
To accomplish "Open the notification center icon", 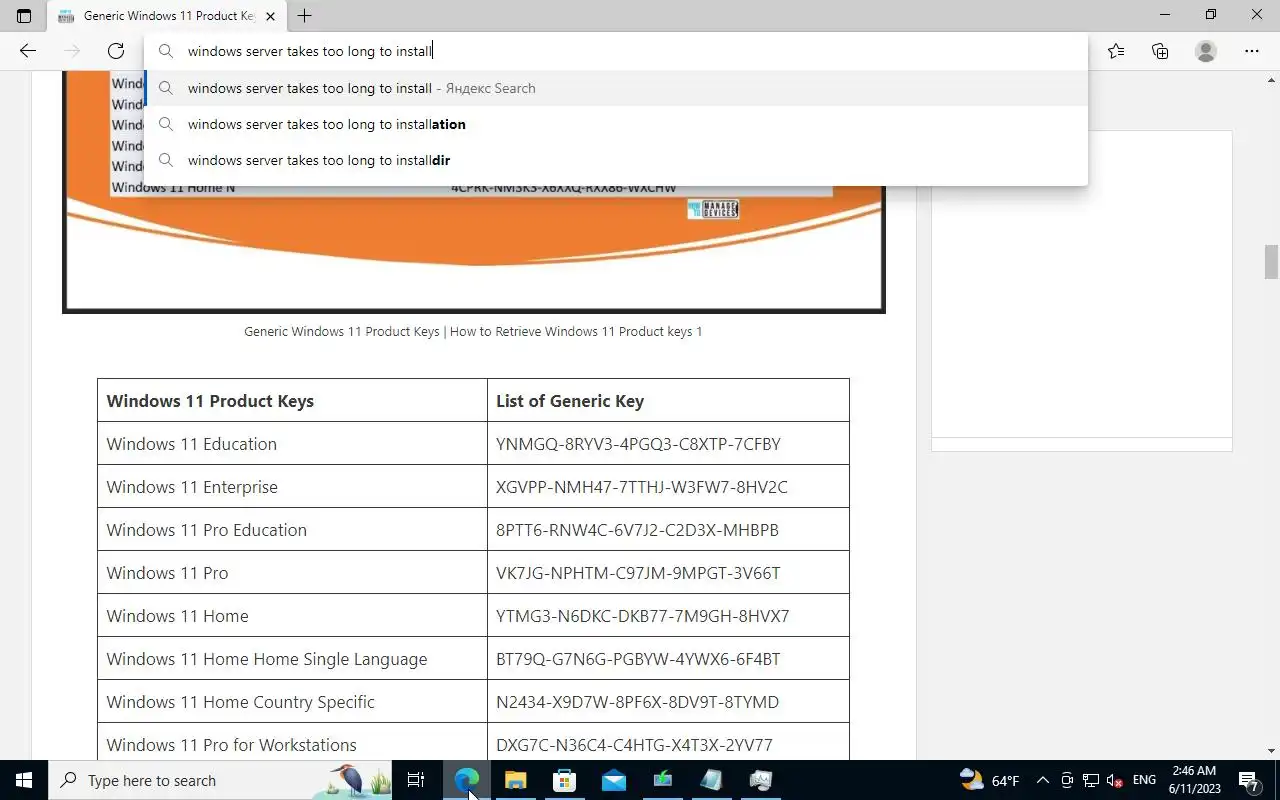I will click(1249, 780).
